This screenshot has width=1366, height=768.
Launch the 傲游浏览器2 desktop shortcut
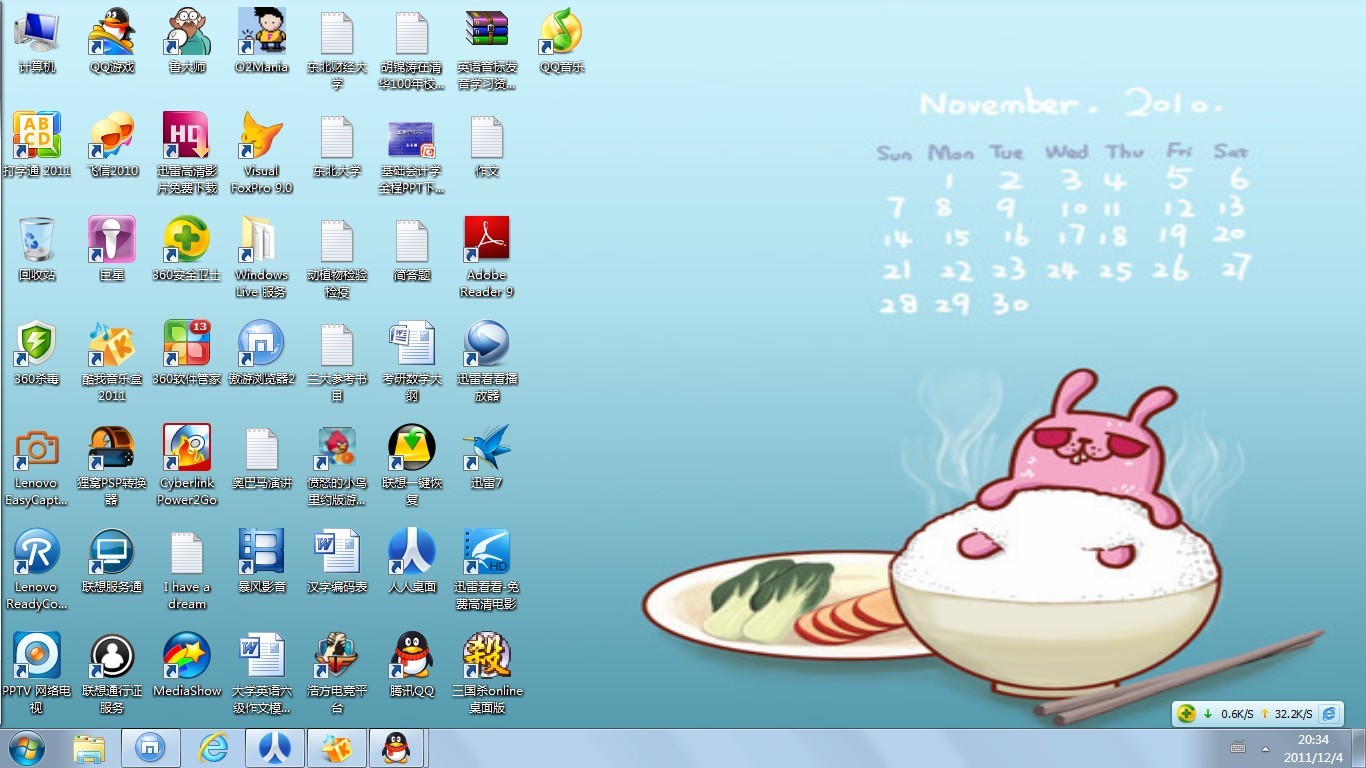262,353
